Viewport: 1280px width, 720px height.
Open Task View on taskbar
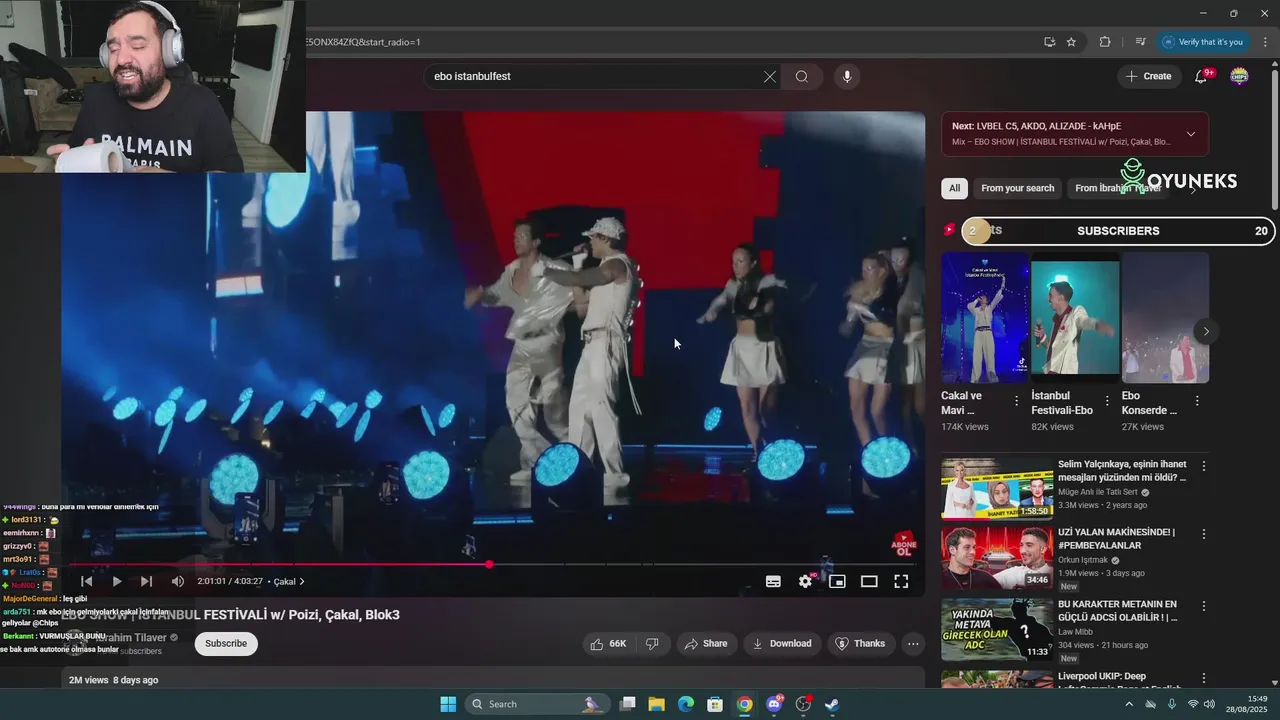(627, 704)
